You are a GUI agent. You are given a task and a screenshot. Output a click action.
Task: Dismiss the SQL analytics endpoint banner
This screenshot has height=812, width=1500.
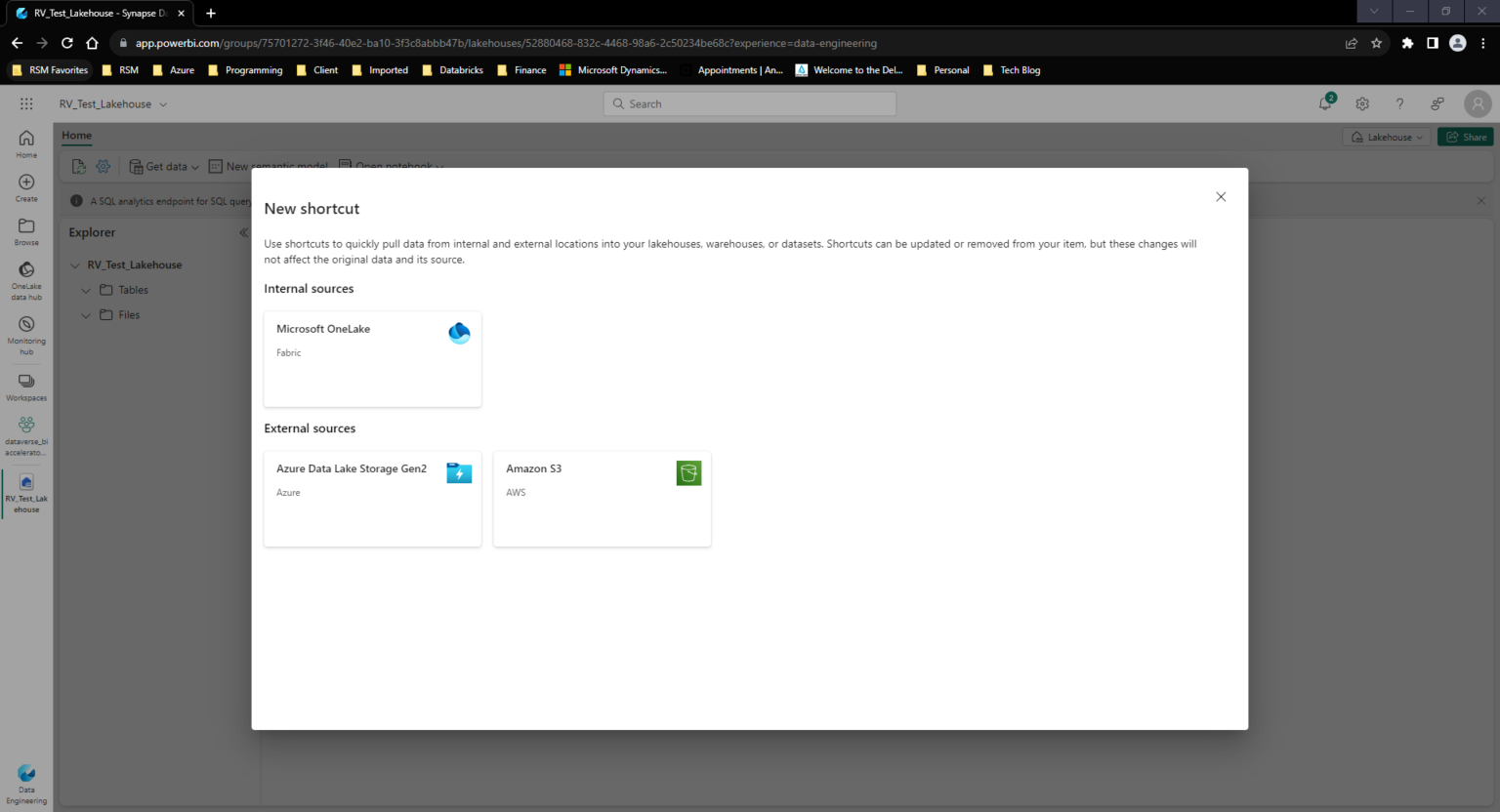point(1481,201)
